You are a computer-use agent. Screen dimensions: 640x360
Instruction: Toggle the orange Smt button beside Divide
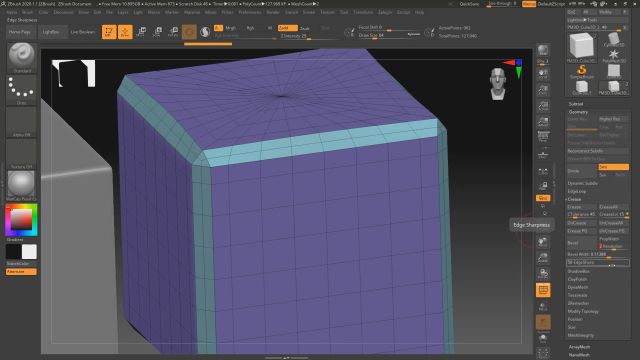[613, 167]
